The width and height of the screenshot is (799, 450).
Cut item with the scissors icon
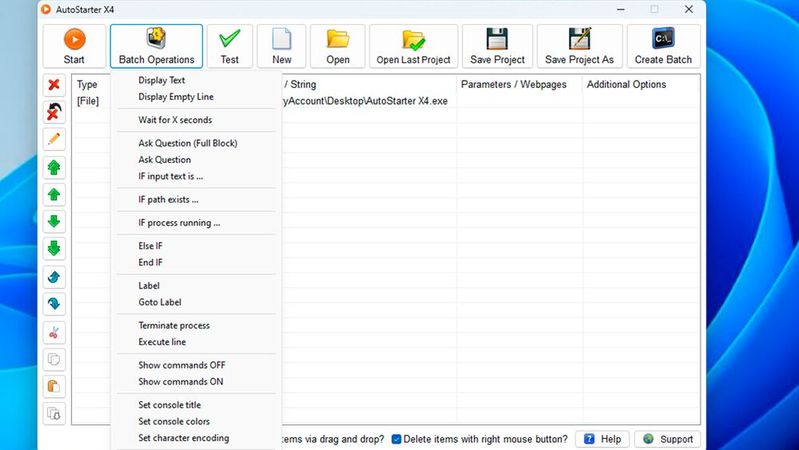coord(54,333)
